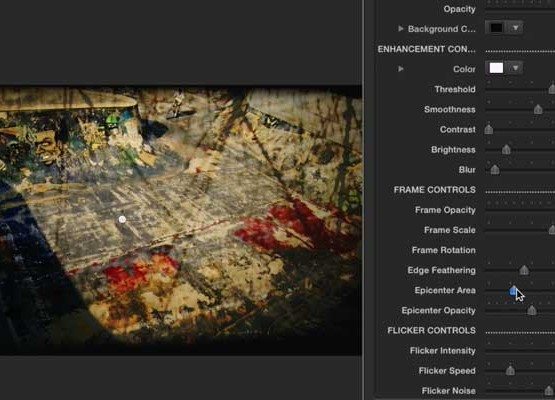Click the black Background Color swatch

tap(496, 28)
